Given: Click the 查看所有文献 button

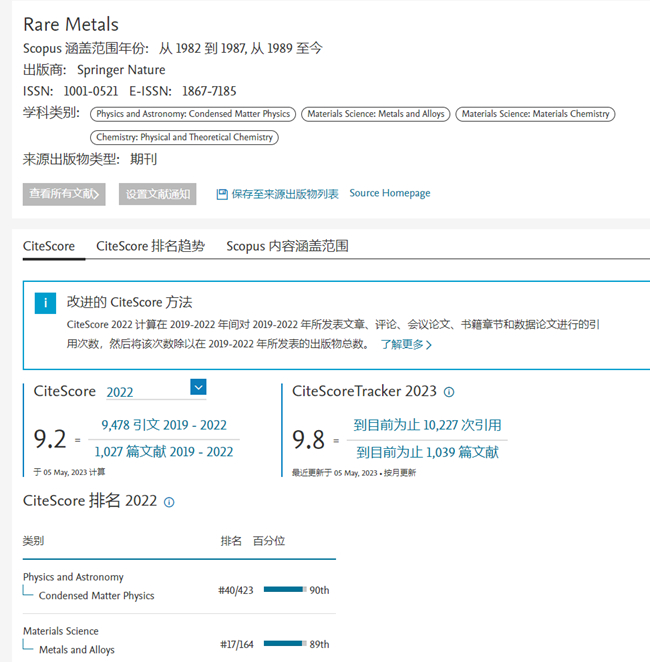Looking at the screenshot, I should pyautogui.click(x=65, y=194).
